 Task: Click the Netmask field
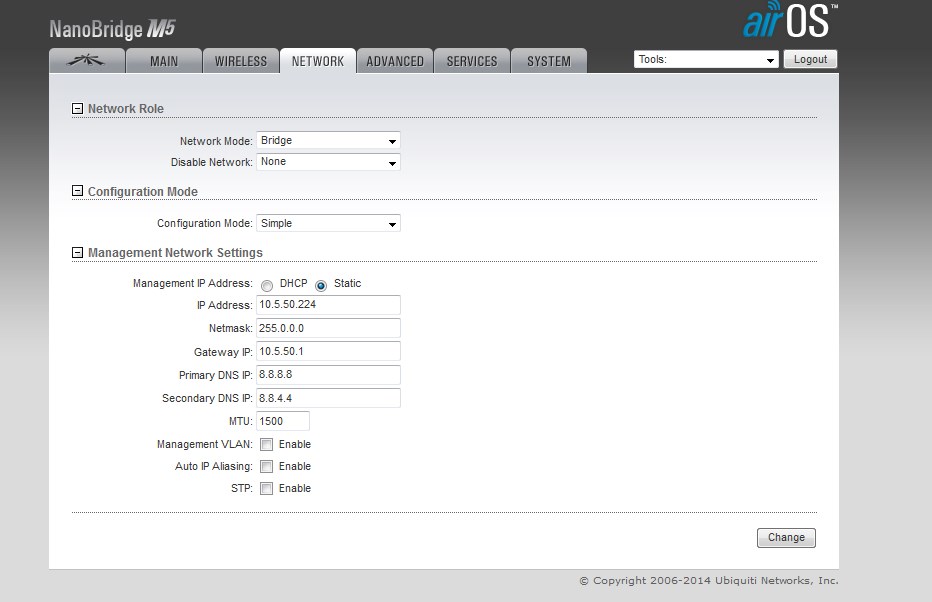(x=328, y=328)
